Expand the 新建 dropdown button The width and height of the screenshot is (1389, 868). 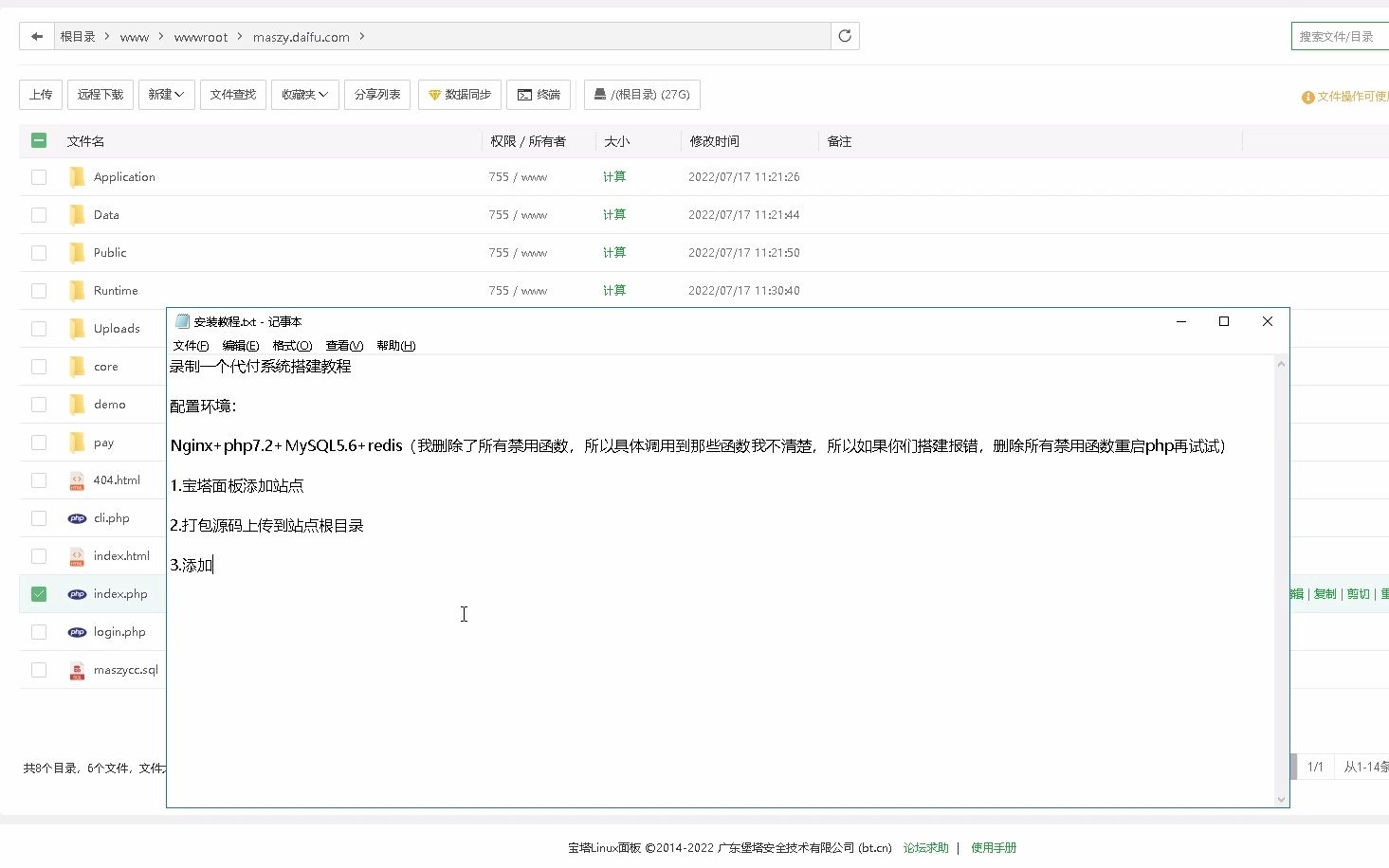click(166, 95)
